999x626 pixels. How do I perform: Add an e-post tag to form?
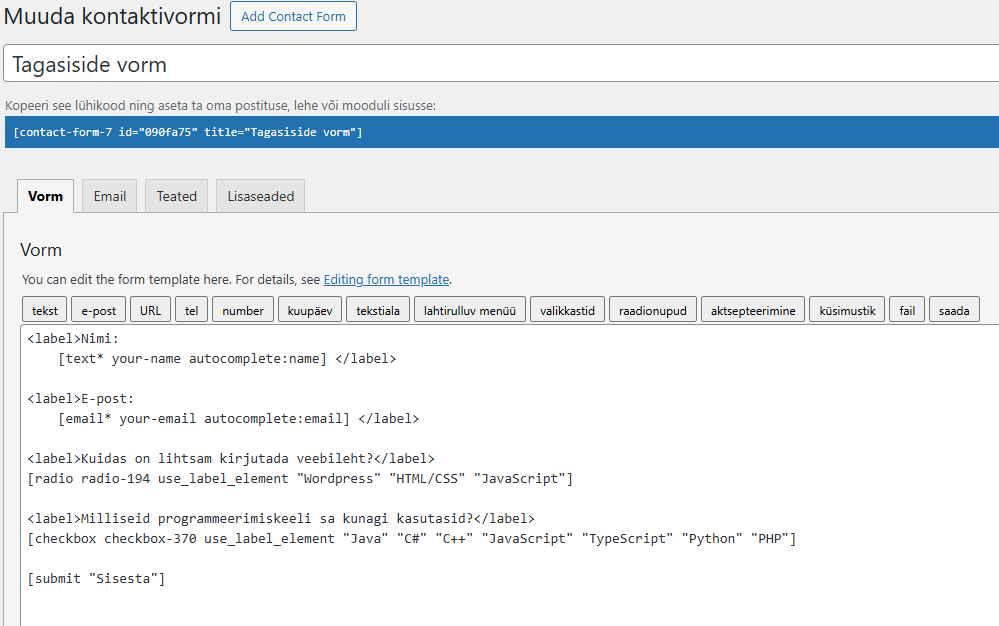99,311
